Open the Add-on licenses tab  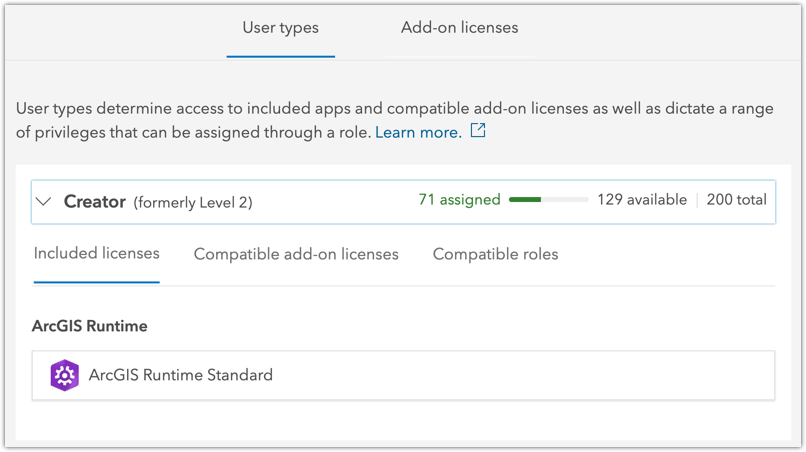click(460, 28)
